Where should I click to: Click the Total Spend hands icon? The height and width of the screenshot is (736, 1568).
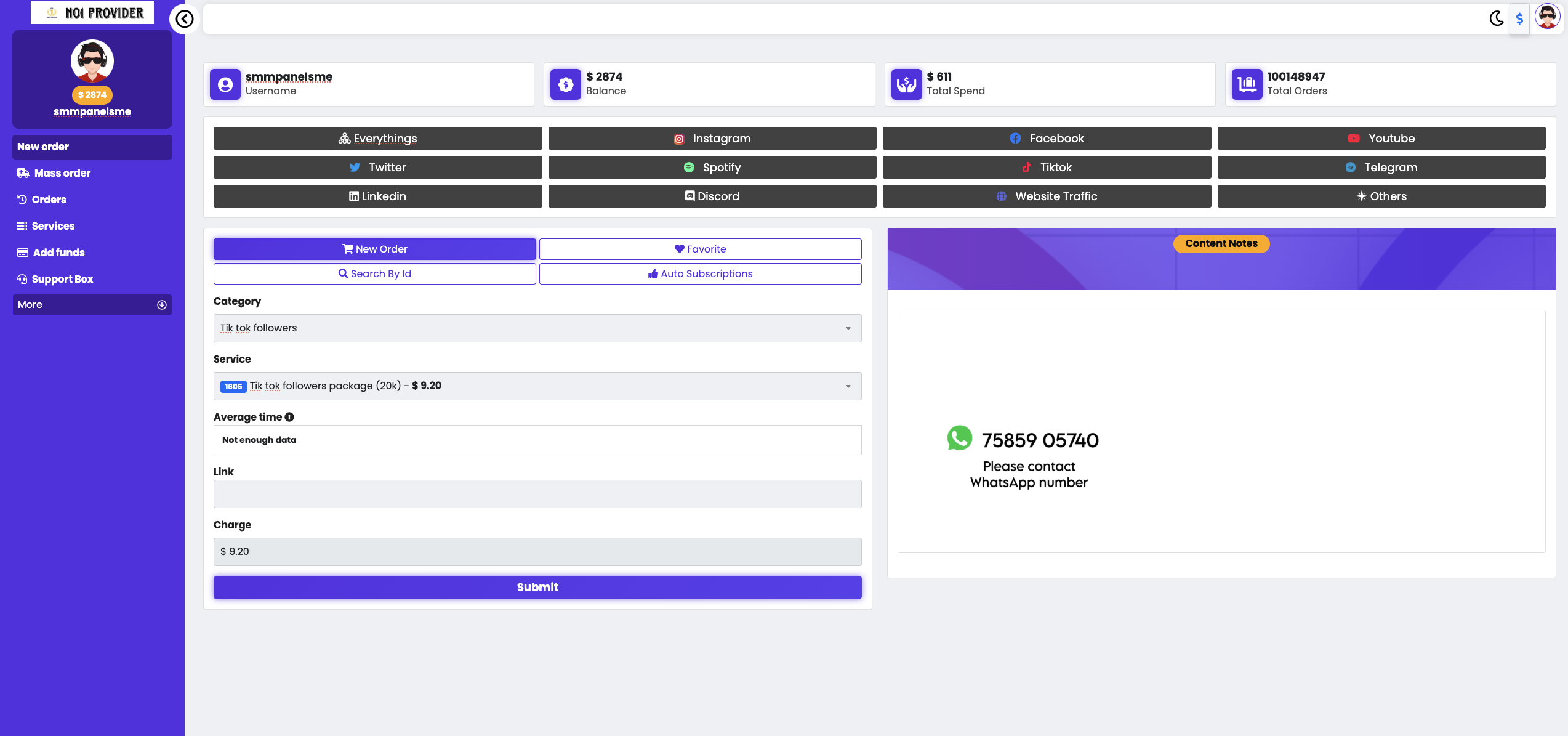pos(906,84)
